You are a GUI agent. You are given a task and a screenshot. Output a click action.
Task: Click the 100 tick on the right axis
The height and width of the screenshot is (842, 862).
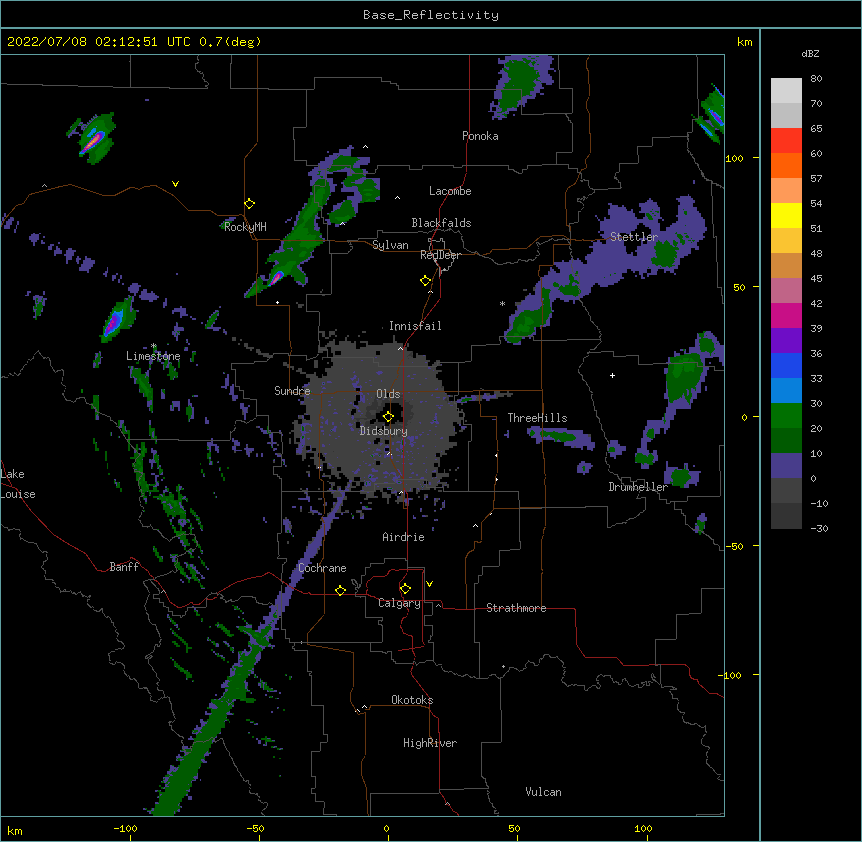(x=734, y=158)
